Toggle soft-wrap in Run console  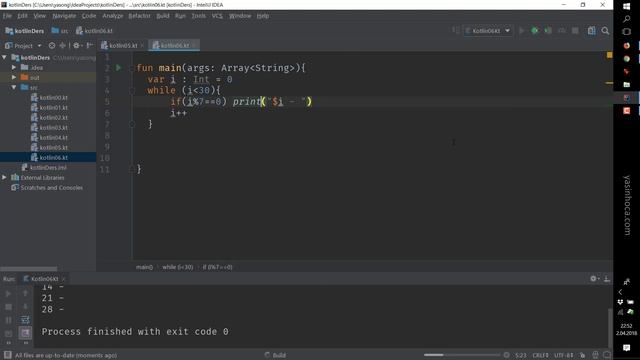(25, 320)
